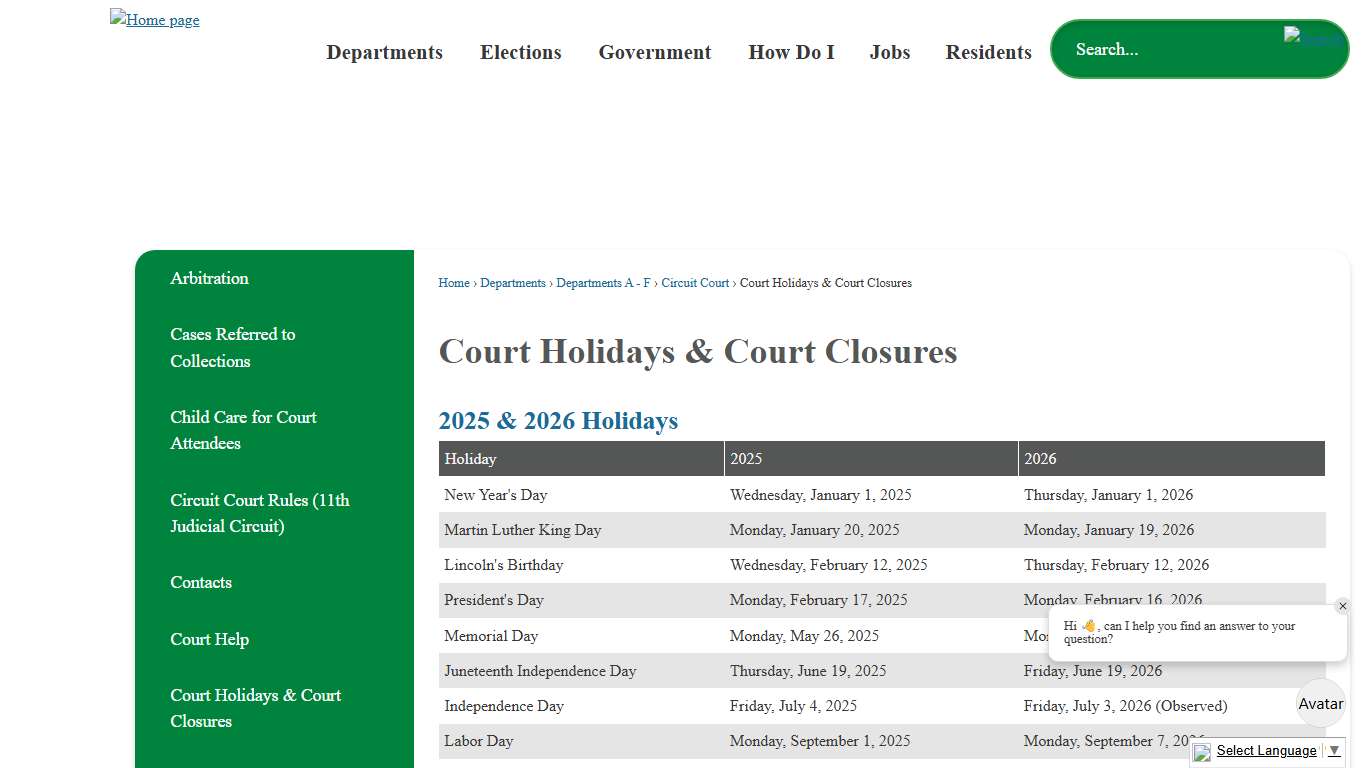The image size is (1366, 768).
Task: Open the Government menu
Action: [x=654, y=52]
